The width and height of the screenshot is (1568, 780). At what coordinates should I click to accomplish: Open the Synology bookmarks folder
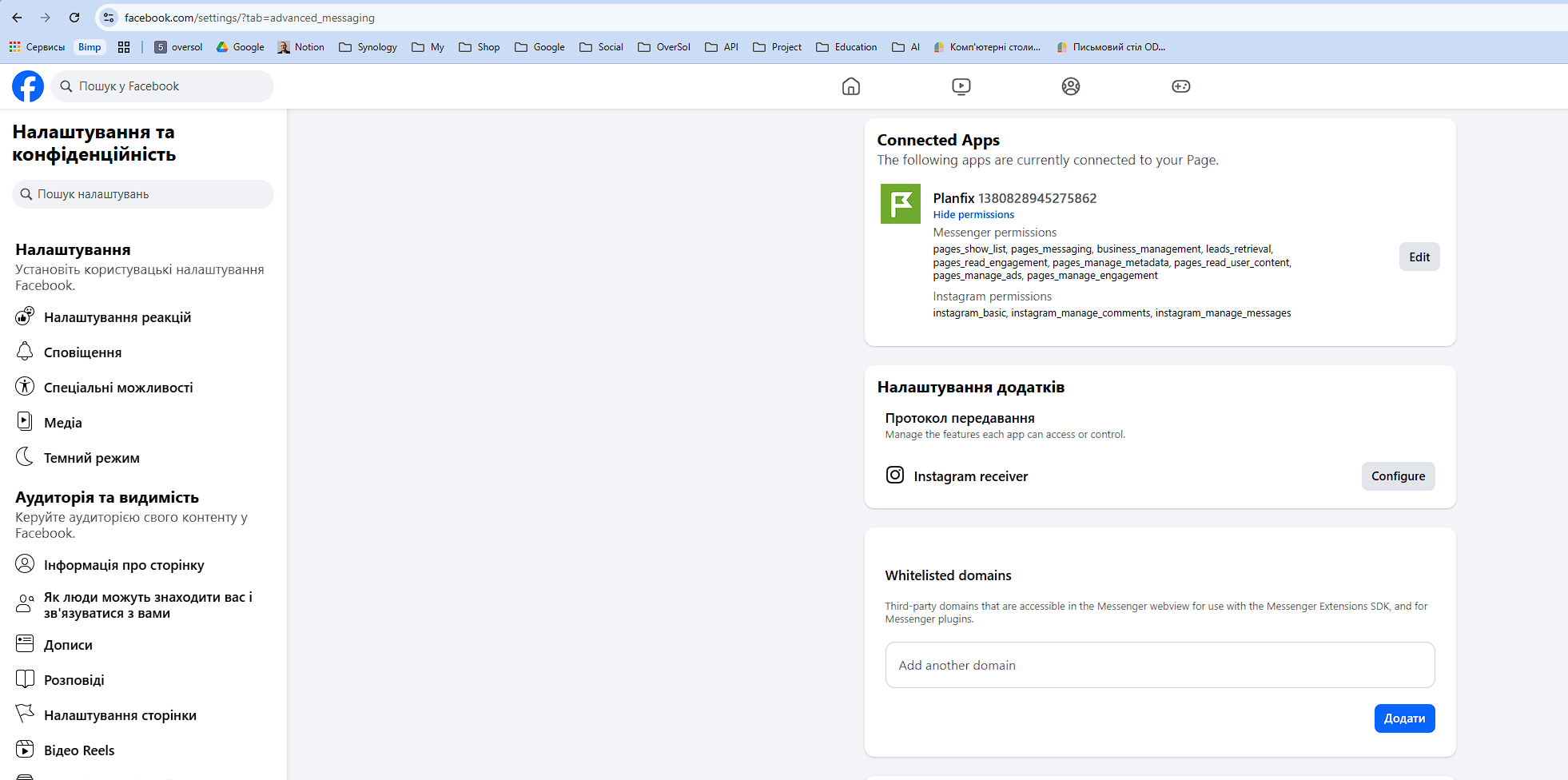[x=368, y=47]
